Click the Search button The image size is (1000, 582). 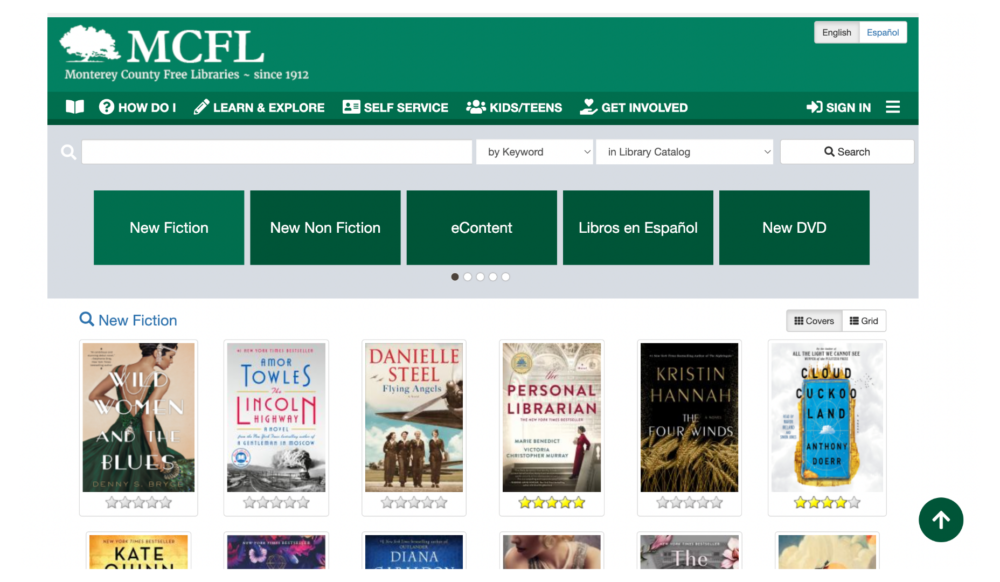[846, 151]
